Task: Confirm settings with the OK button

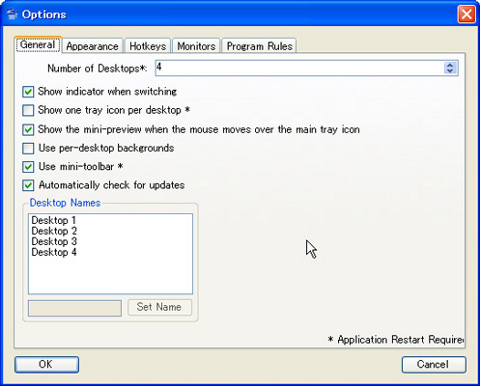Action: [x=47, y=364]
